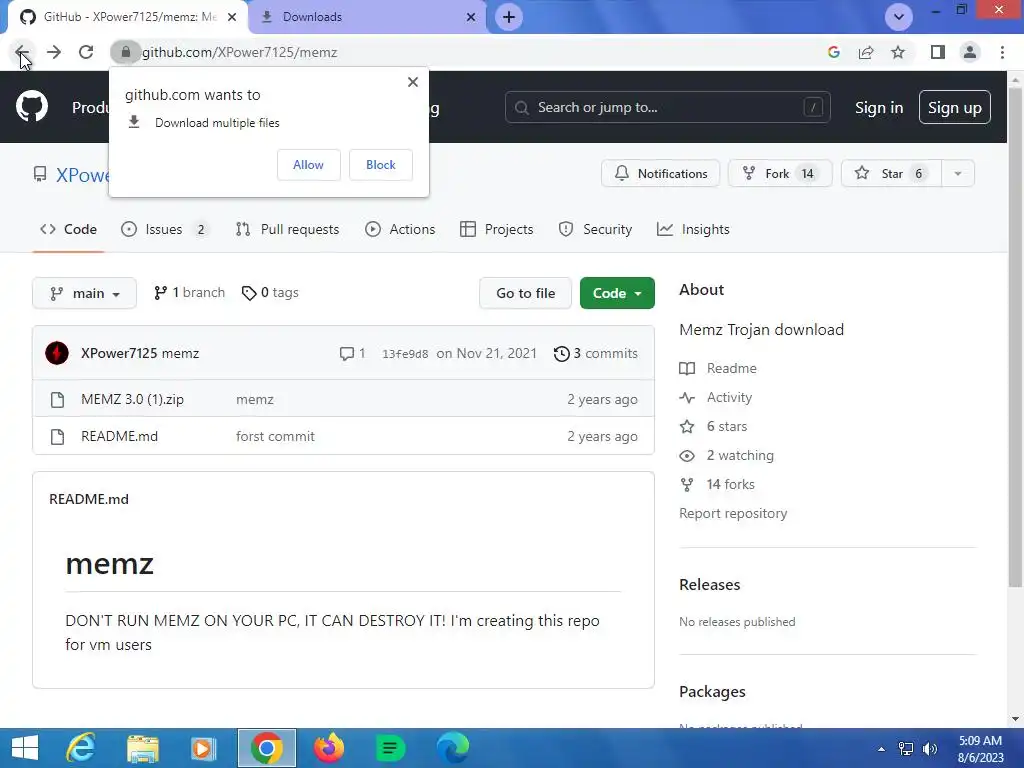The image size is (1024, 768).
Task: Close the GitHub memz tab
Action: tap(232, 17)
